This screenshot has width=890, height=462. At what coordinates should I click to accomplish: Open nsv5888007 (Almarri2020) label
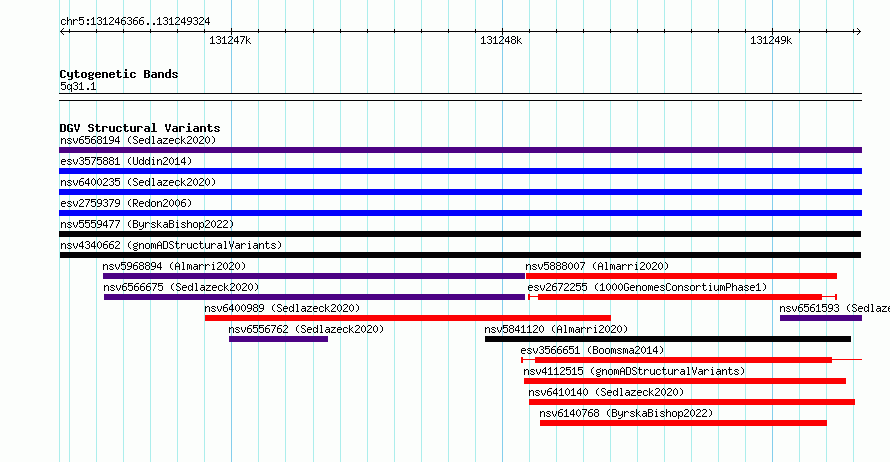597,266
